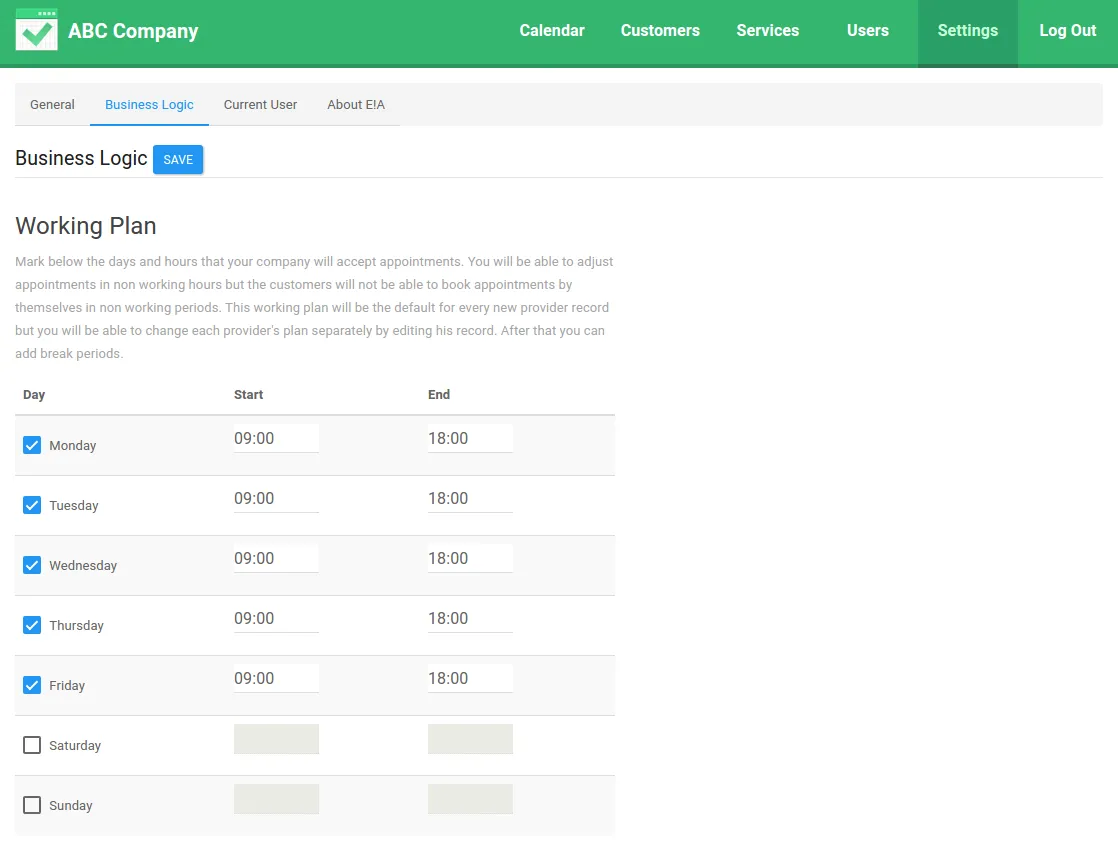Switch to the General tab
The image size is (1118, 863).
click(x=52, y=105)
